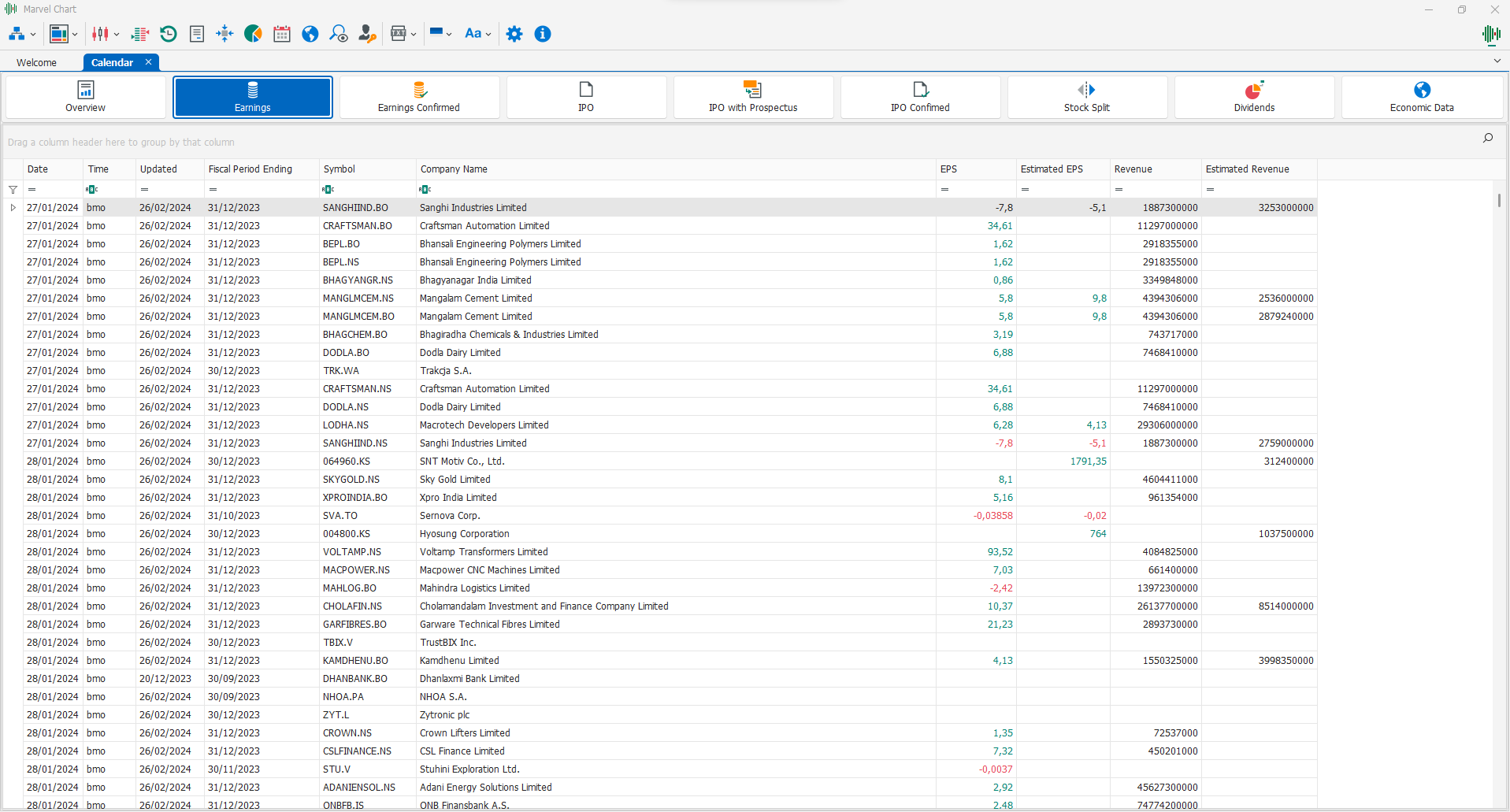Sort by the Date column header

[53, 169]
